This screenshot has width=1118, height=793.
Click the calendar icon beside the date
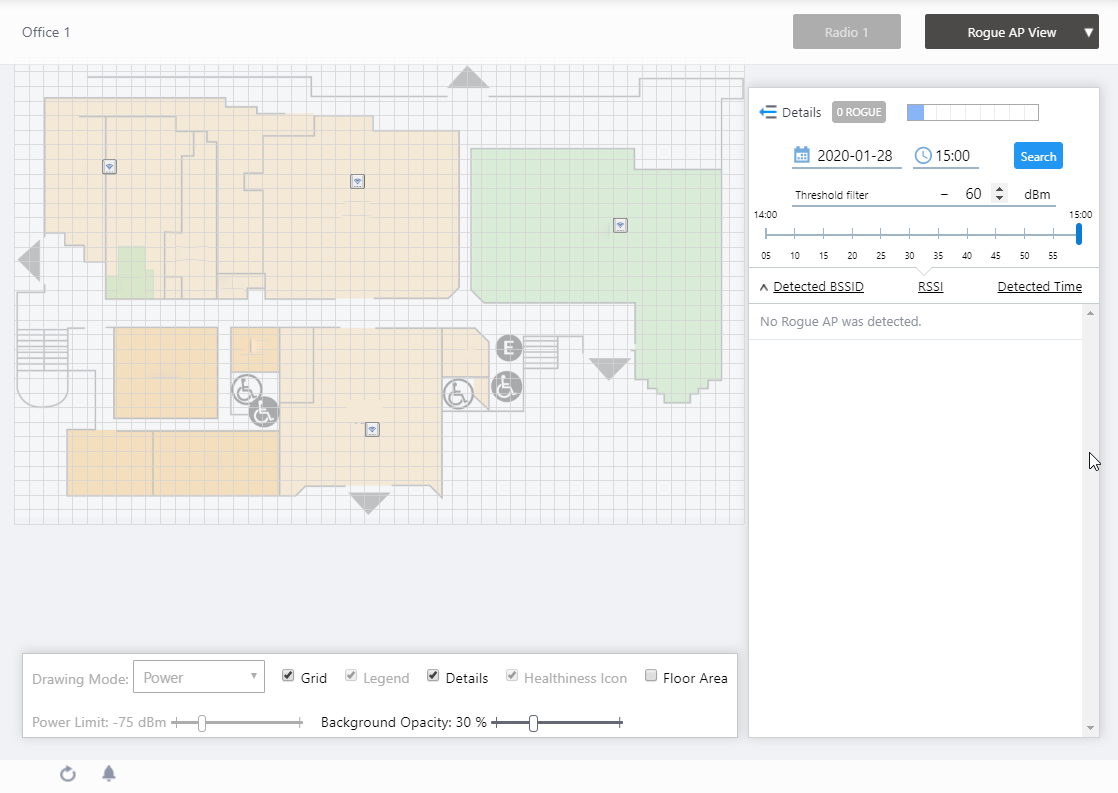pos(801,155)
